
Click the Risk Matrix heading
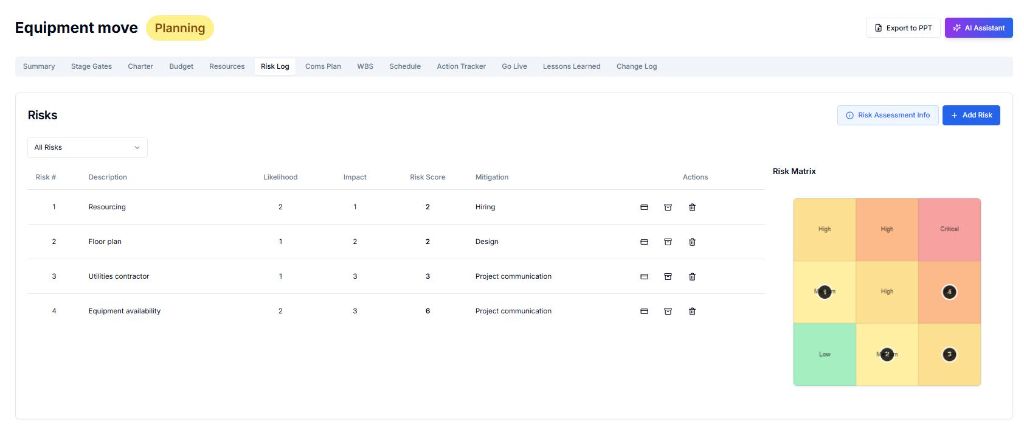pyautogui.click(x=794, y=171)
